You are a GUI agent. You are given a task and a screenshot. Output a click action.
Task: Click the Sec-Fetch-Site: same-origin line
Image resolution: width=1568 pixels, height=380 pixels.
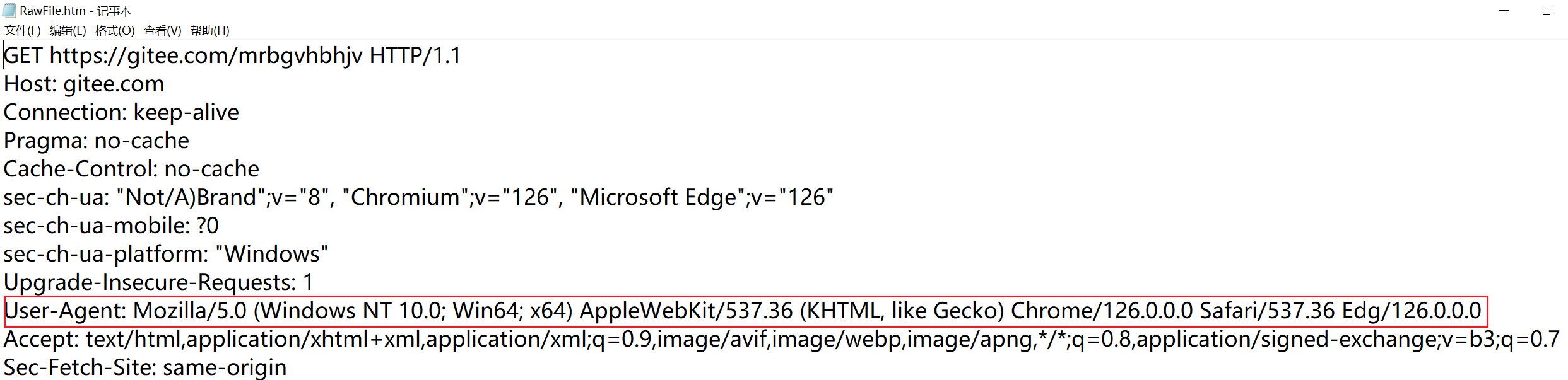point(145,367)
